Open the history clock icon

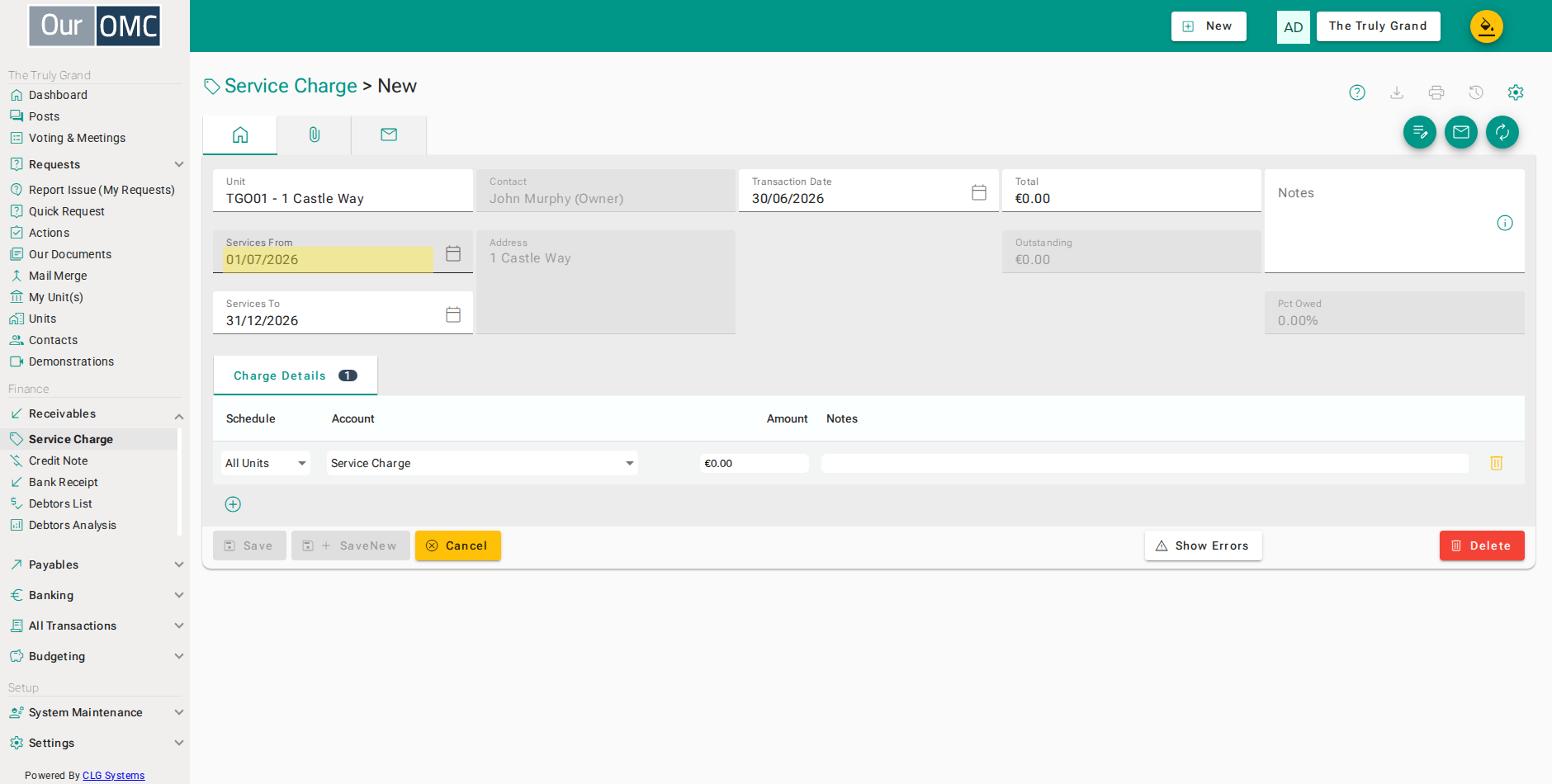point(1476,92)
